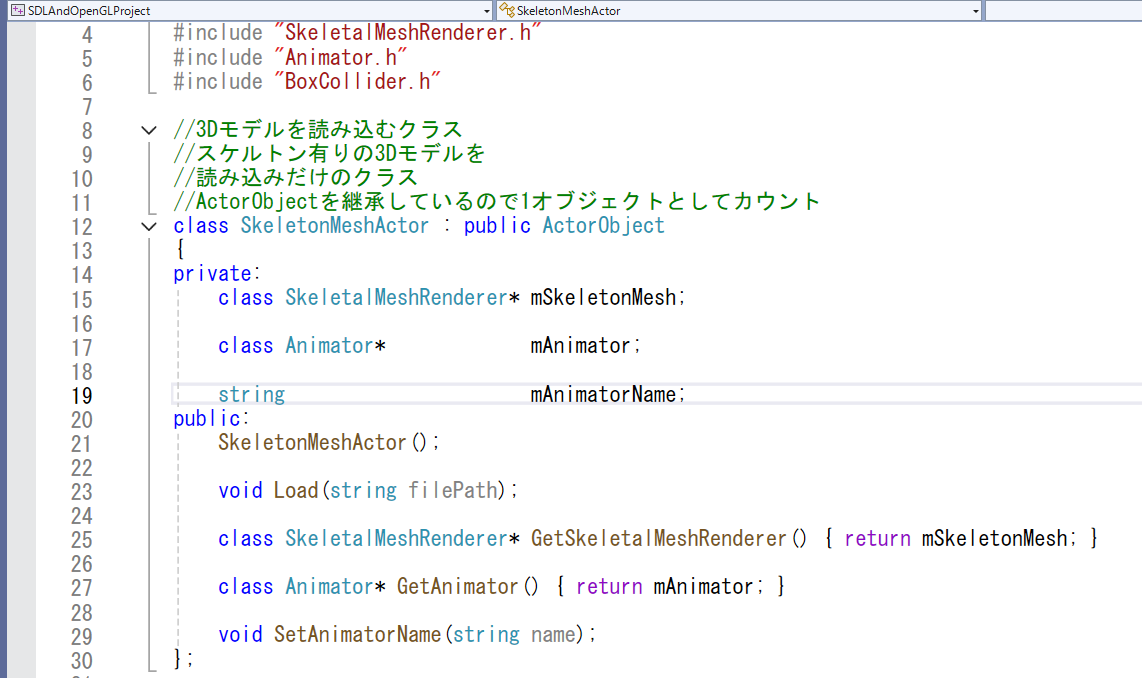
Task: Click the mAnimatorName member variable
Action: (x=607, y=394)
